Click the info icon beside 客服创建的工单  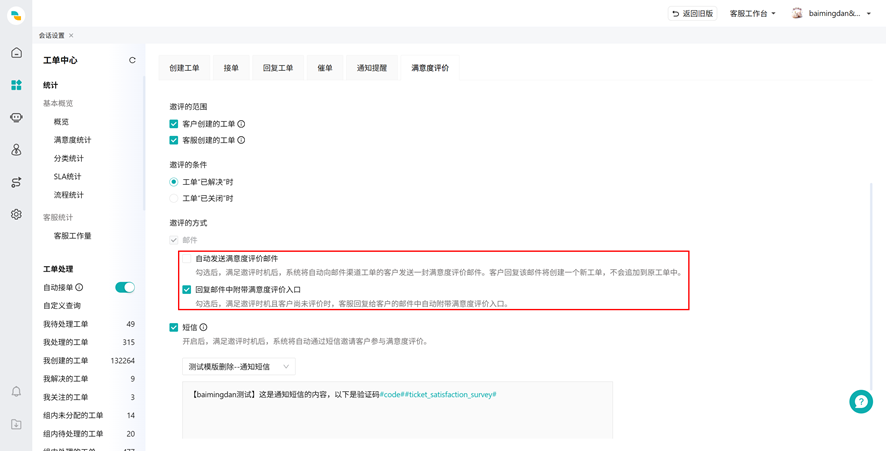(241, 140)
